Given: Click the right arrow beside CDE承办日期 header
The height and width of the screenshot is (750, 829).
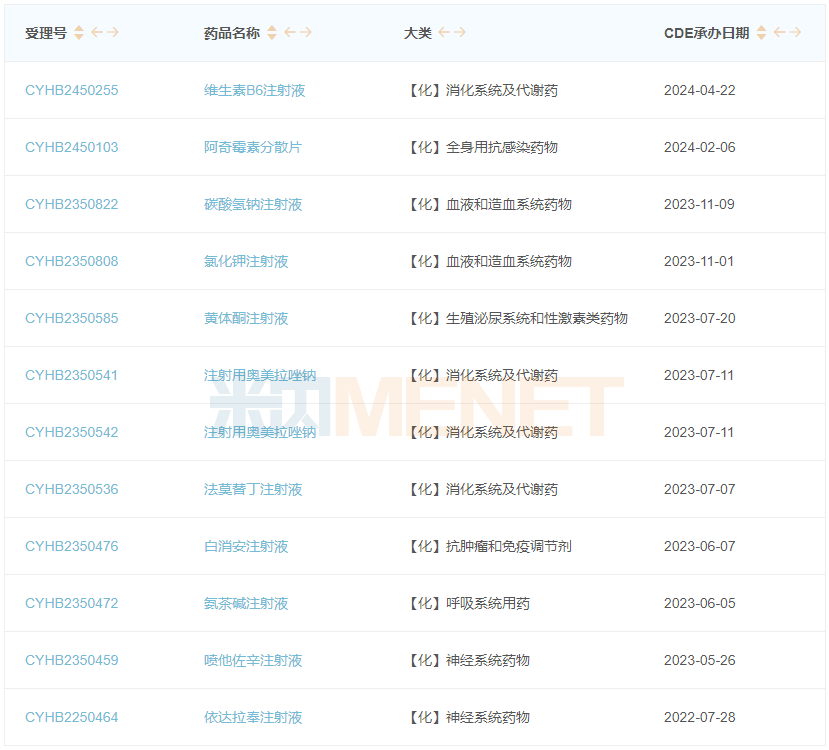Looking at the screenshot, I should tap(795, 32).
